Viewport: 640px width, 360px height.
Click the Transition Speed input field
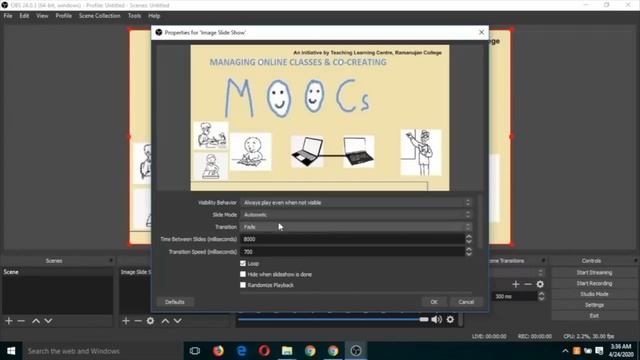[x=353, y=252]
